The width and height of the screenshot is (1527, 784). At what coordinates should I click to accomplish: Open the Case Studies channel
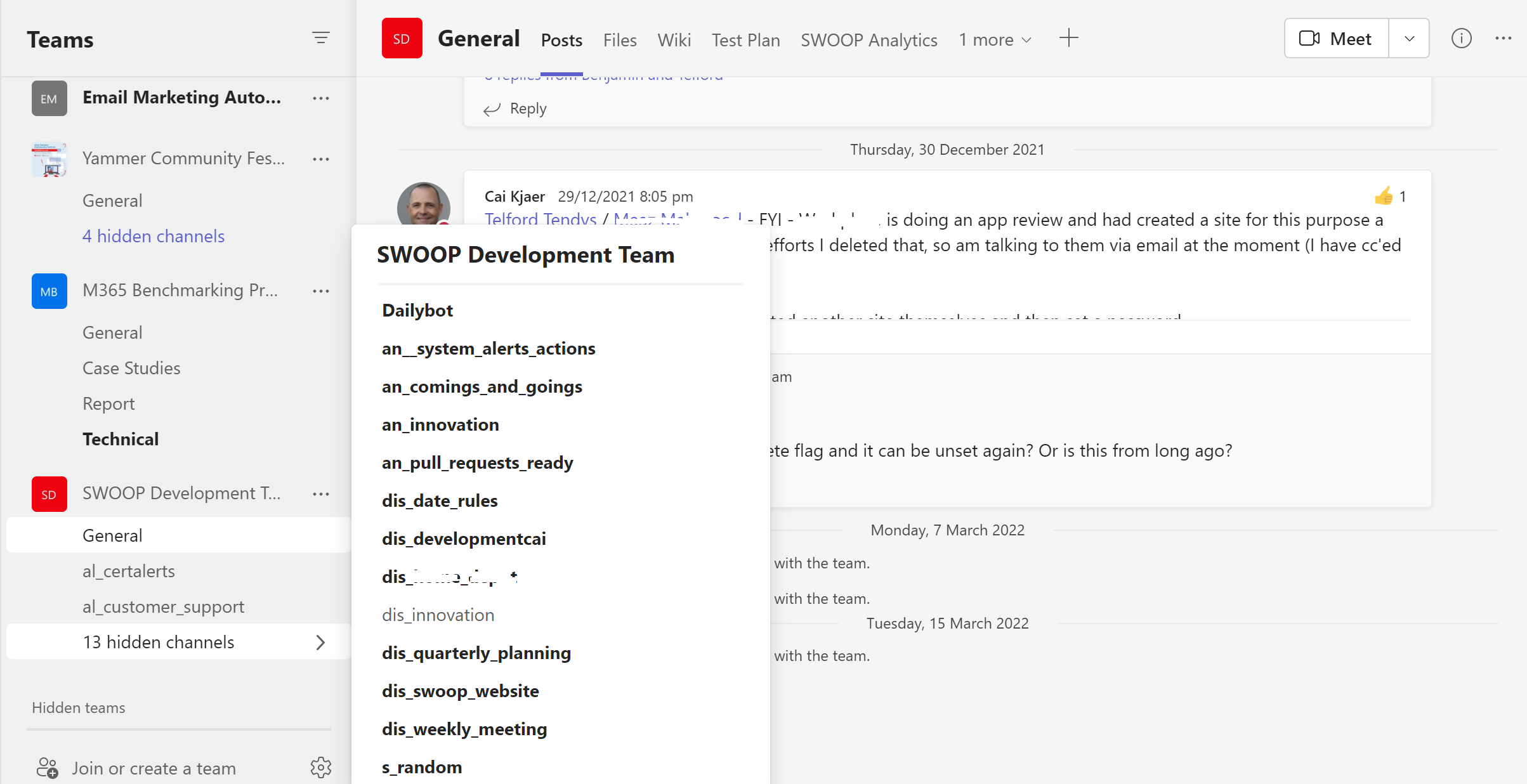(x=131, y=368)
